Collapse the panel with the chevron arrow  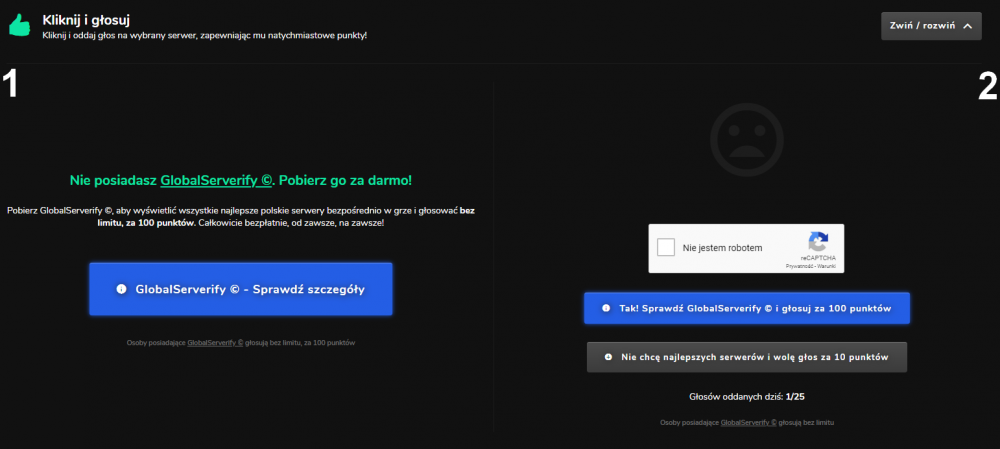968,26
